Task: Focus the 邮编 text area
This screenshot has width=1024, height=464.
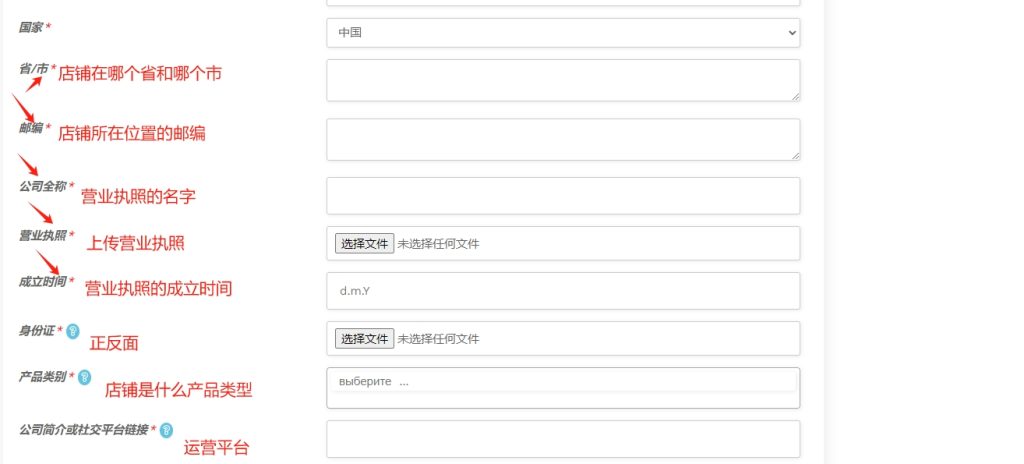Action: tap(563, 139)
